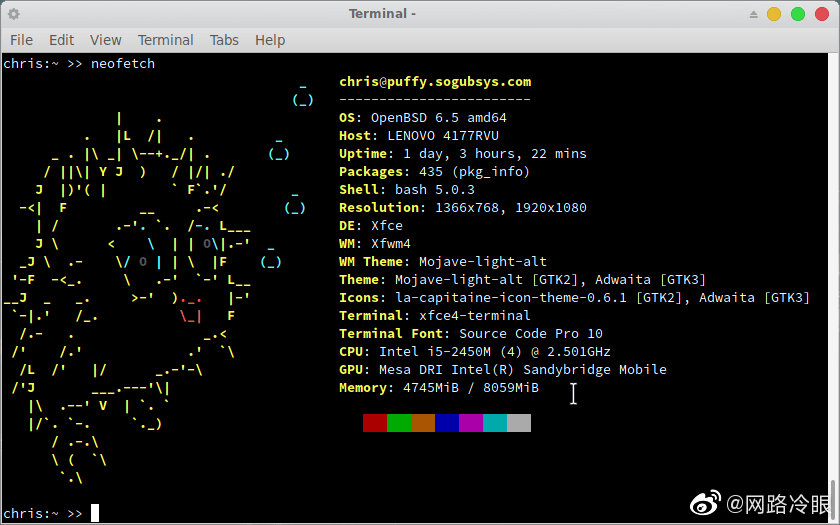Open the View menu
The height and width of the screenshot is (525, 840).
[105, 40]
